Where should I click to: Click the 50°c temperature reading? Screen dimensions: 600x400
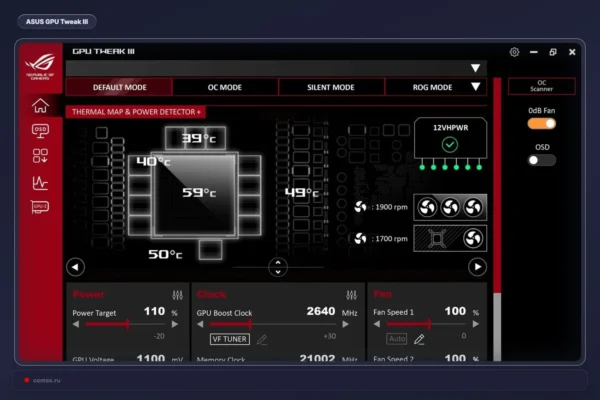coord(165,254)
